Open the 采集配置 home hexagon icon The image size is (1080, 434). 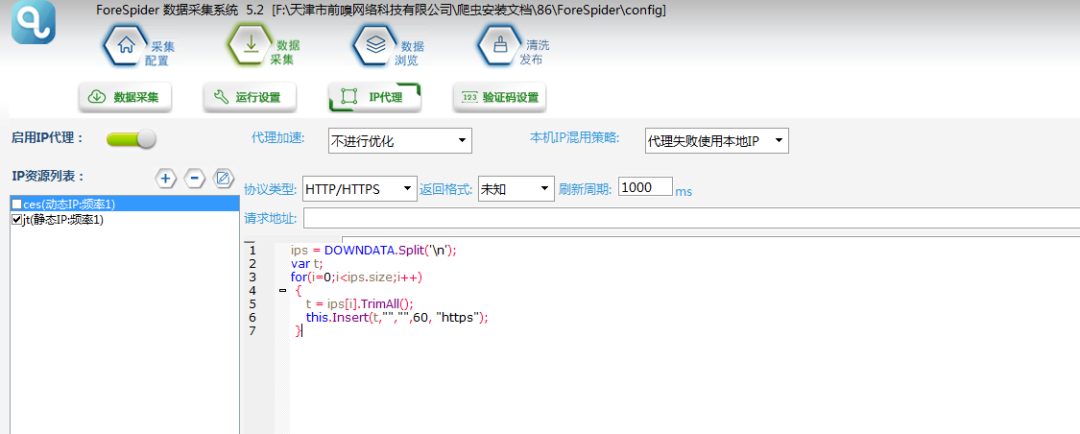tap(125, 45)
